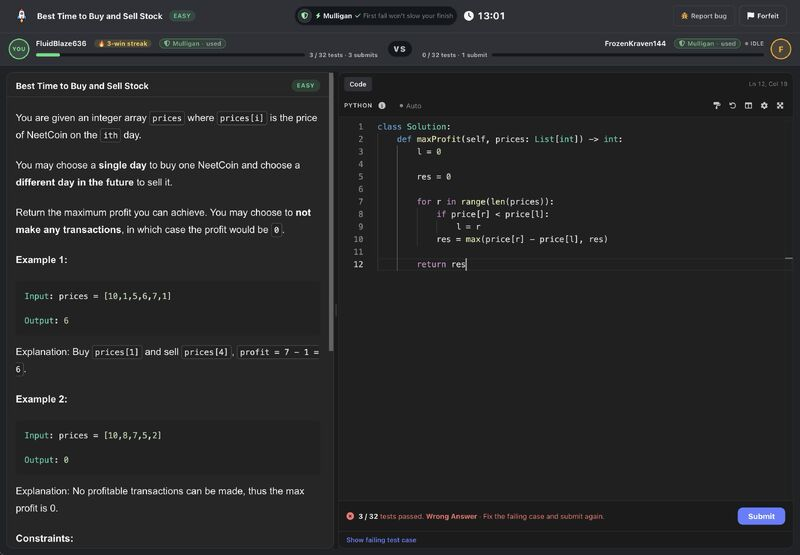The image size is (800, 555).
Task: Click the timer clock icon
Action: [468, 16]
